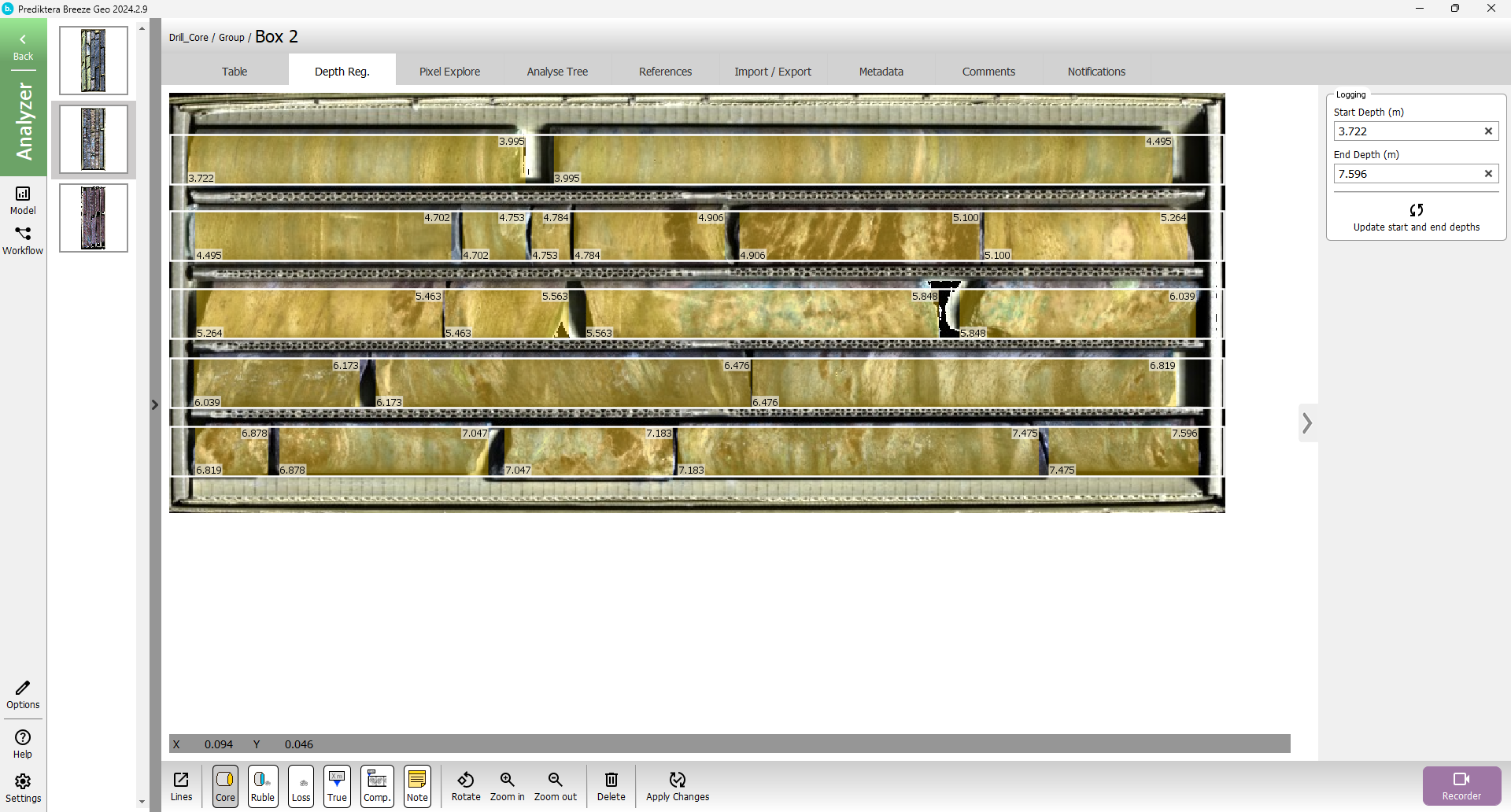
Task: Click the Rotate icon
Action: tap(466, 785)
